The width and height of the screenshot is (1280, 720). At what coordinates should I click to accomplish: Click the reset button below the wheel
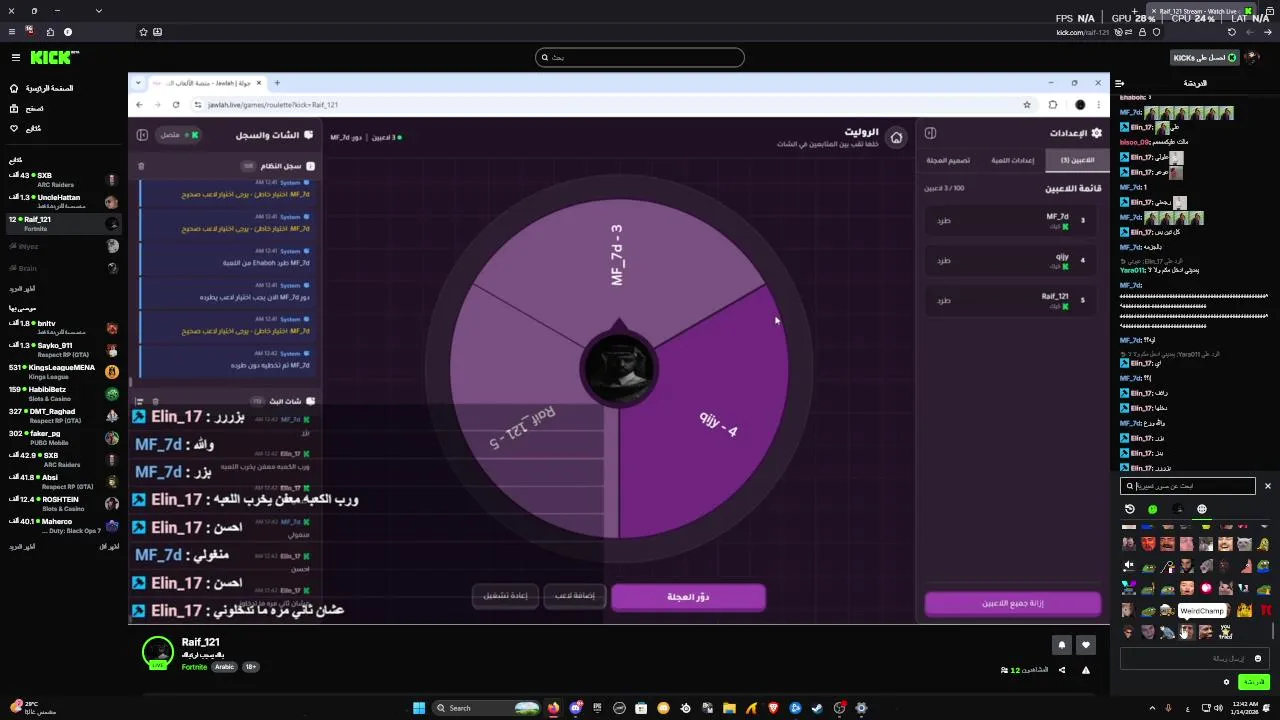click(x=505, y=596)
